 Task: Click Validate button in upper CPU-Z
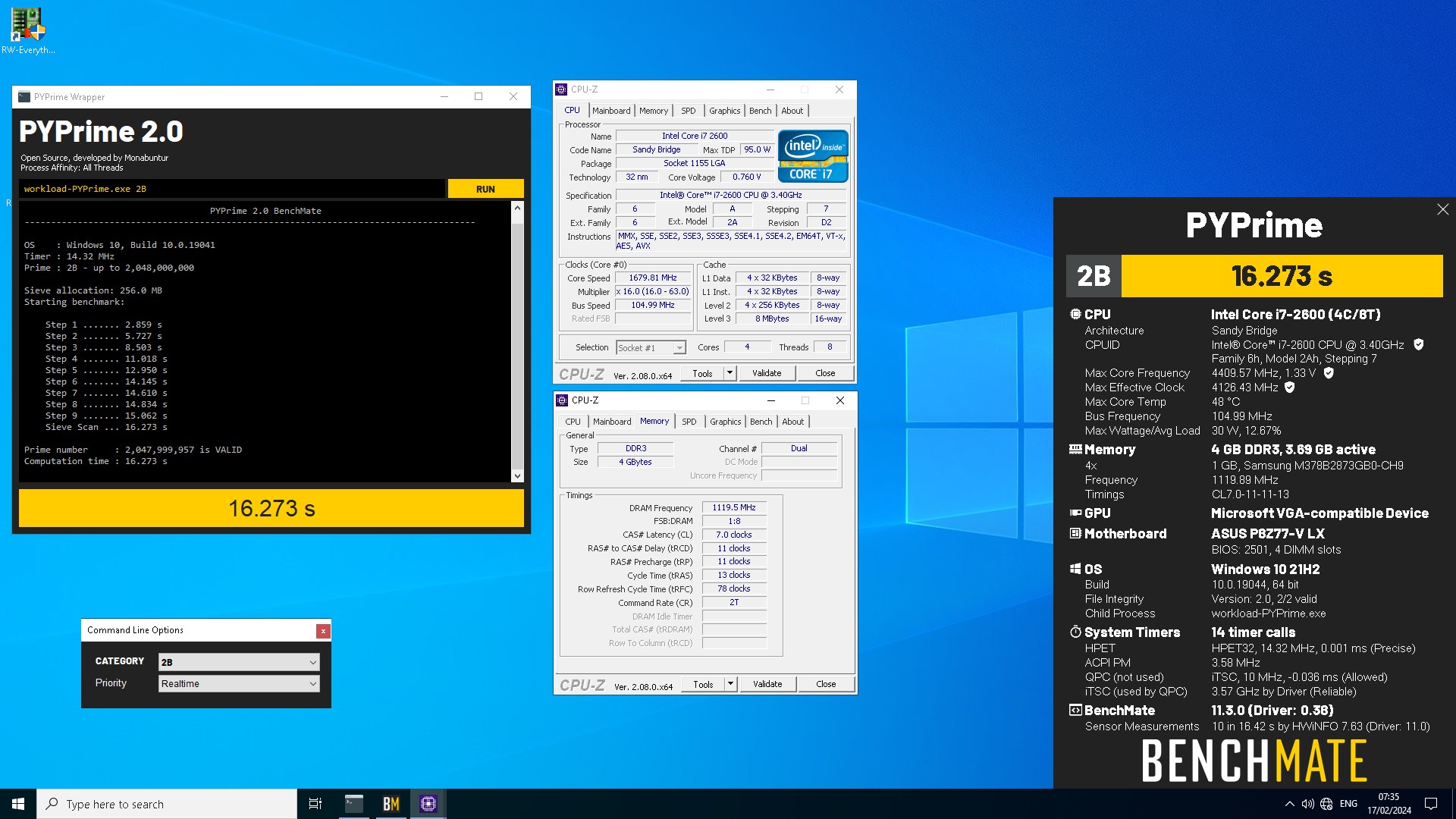point(767,373)
